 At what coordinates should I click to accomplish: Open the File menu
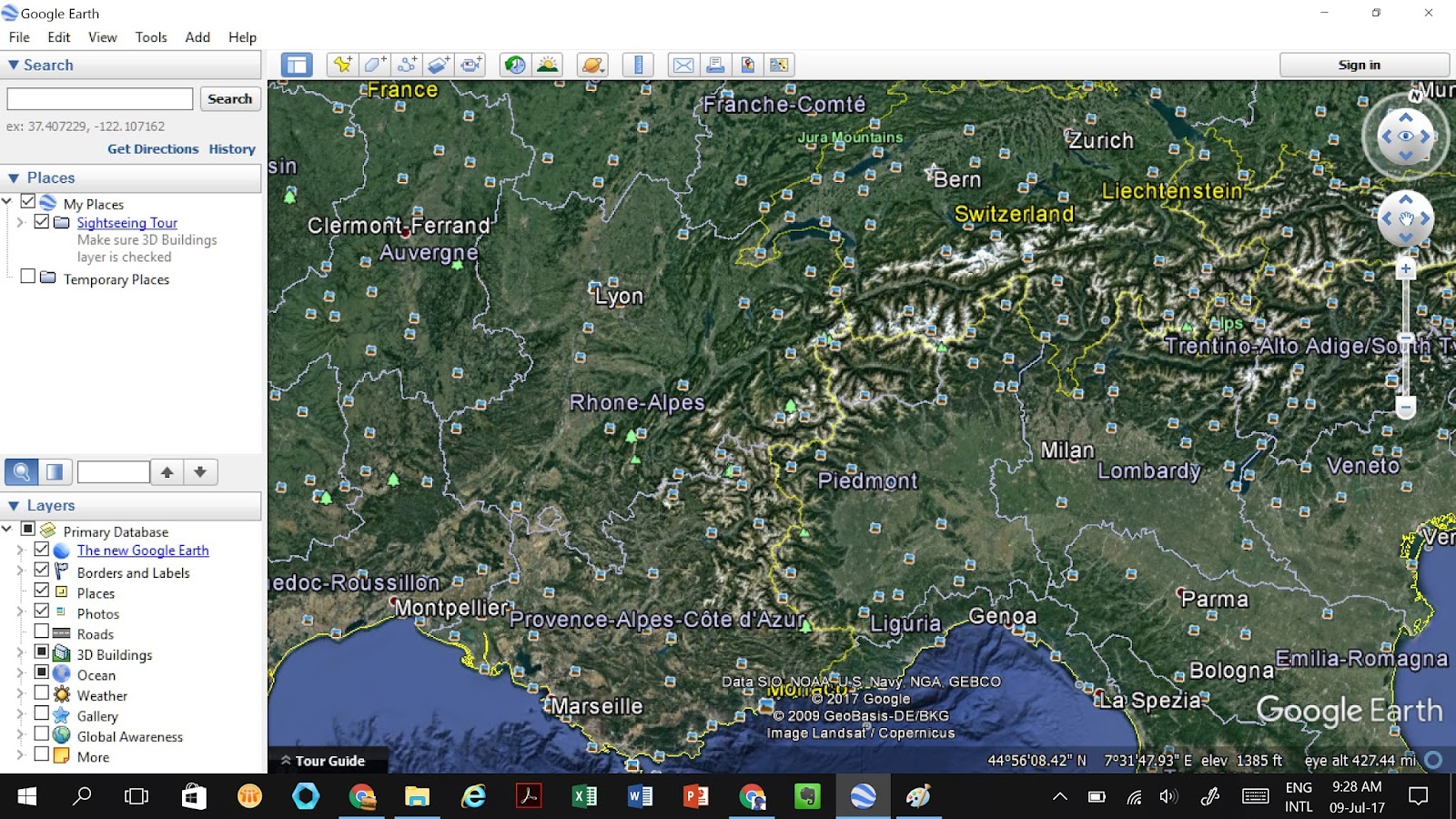(19, 37)
